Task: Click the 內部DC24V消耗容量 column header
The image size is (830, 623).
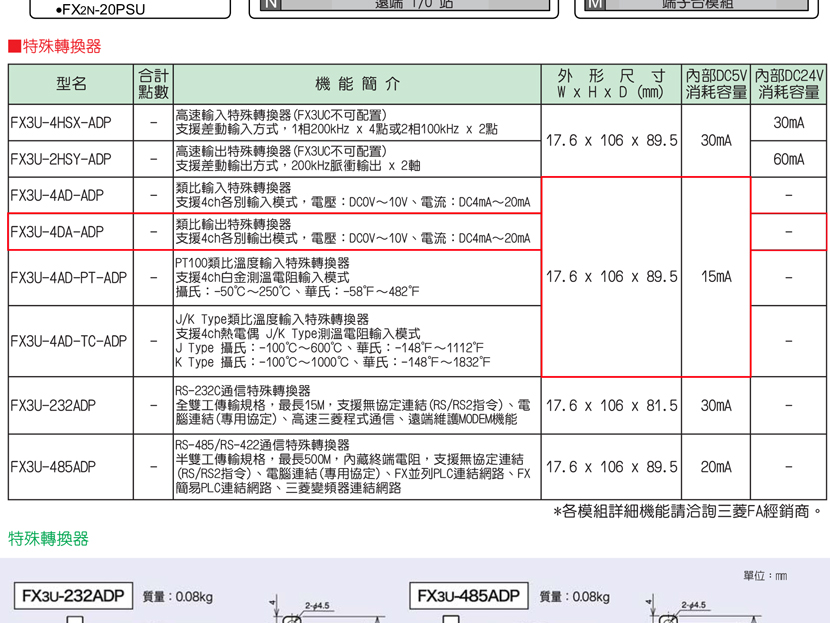Action: click(789, 84)
